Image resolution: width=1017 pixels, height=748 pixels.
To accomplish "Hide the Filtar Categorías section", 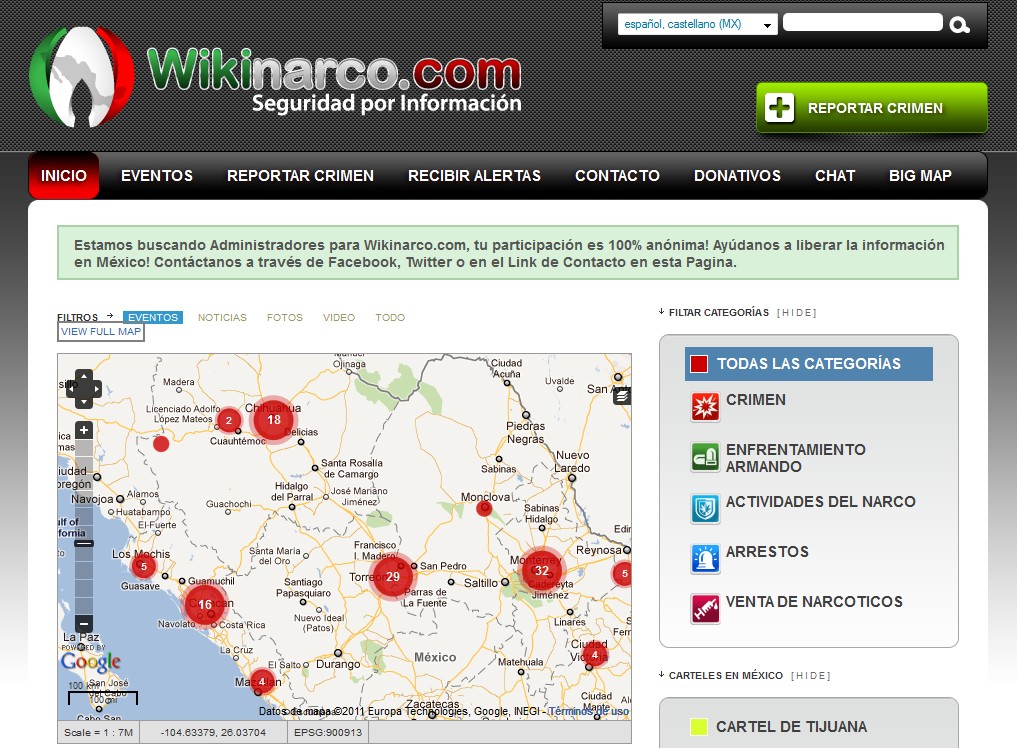I will coord(797,313).
